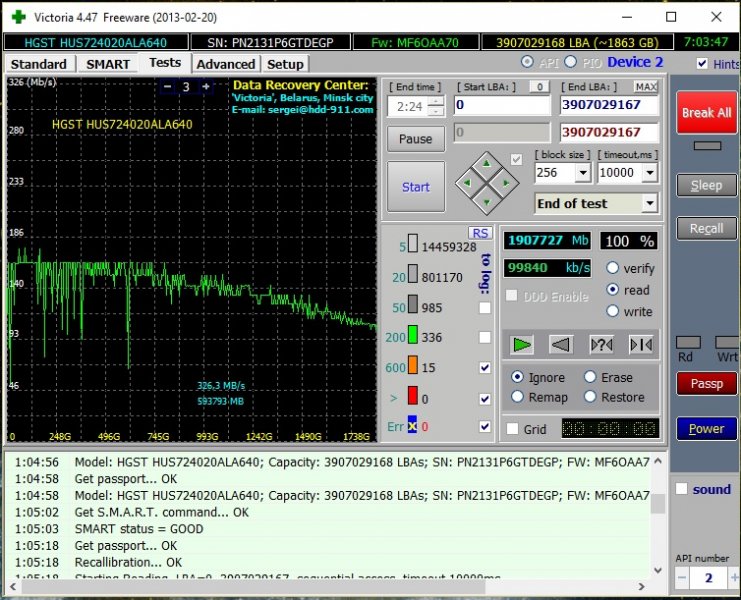Click the forward sequential play icon

click(522, 345)
